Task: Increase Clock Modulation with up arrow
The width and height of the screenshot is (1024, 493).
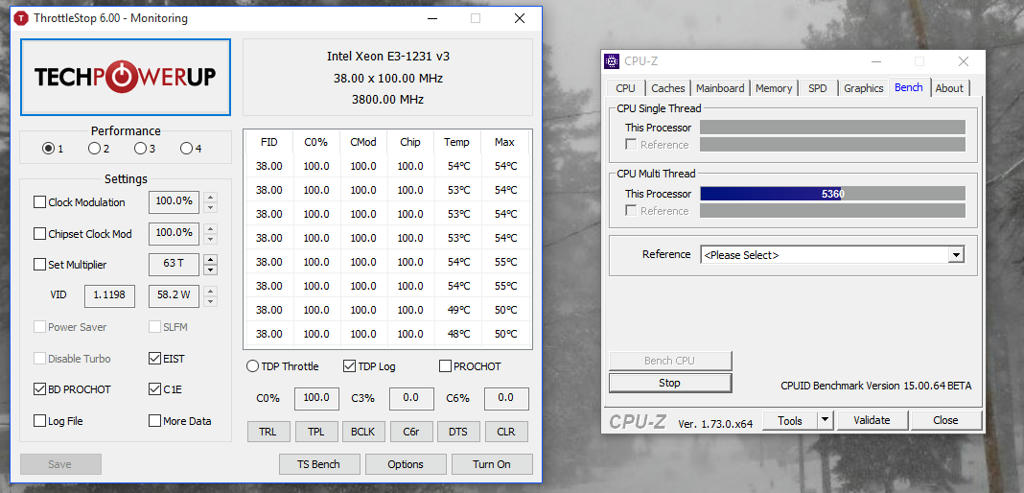Action: pos(210,197)
